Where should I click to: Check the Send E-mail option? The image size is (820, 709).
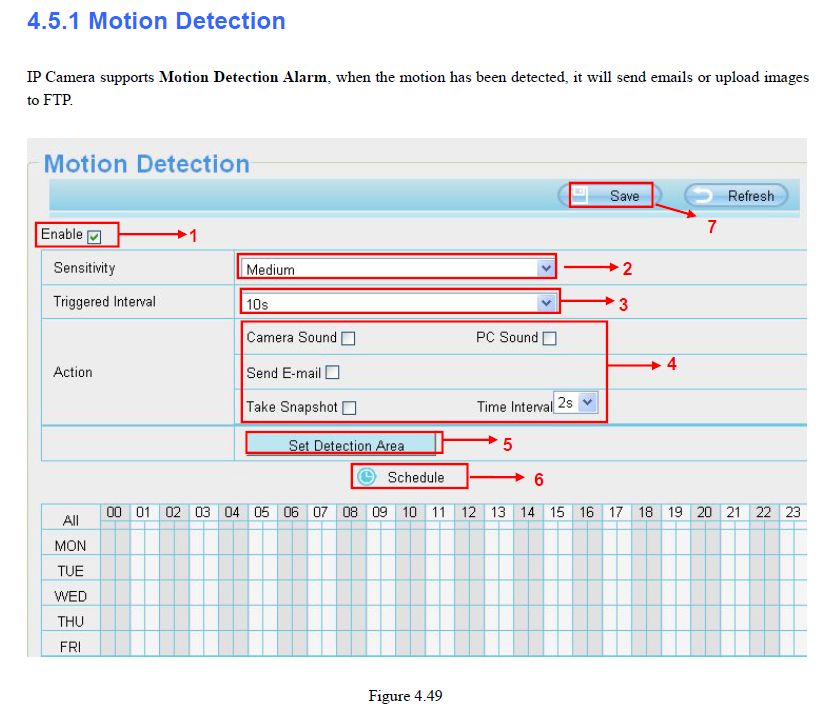pos(333,373)
